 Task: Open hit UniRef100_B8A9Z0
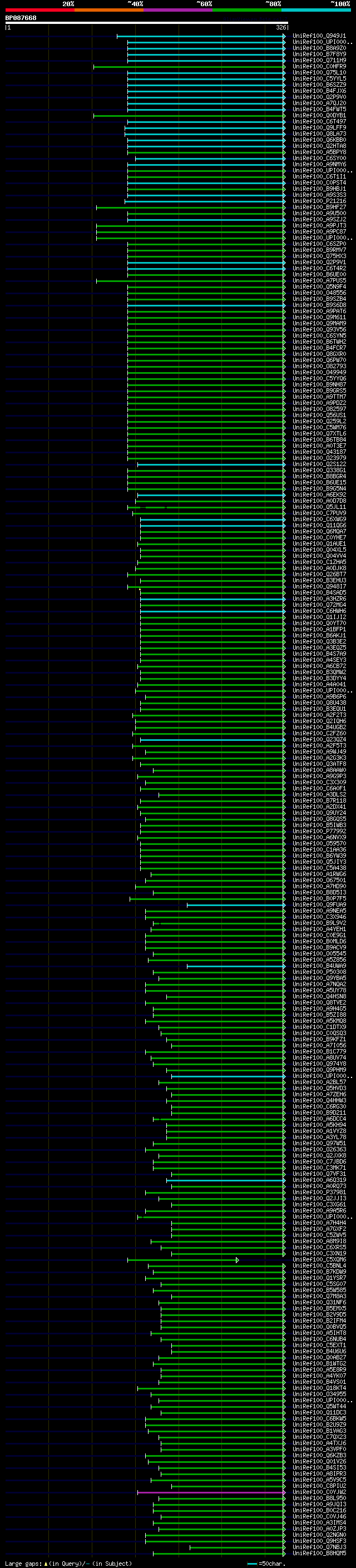click(x=319, y=48)
